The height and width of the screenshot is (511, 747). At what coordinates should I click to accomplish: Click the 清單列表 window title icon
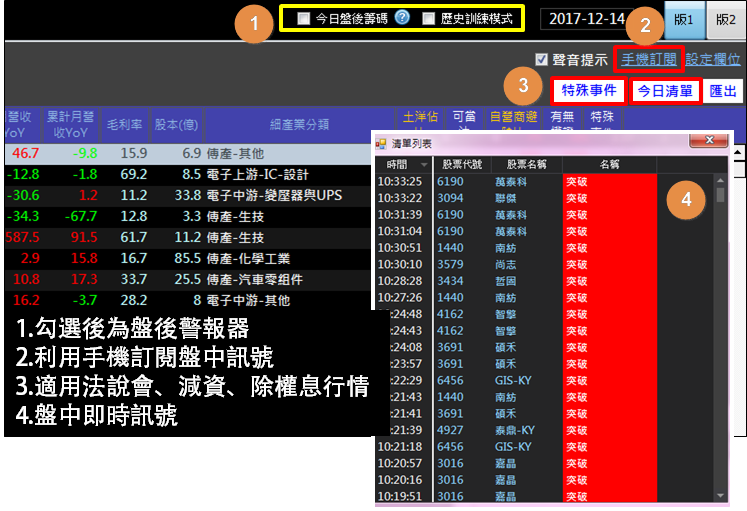point(381,143)
